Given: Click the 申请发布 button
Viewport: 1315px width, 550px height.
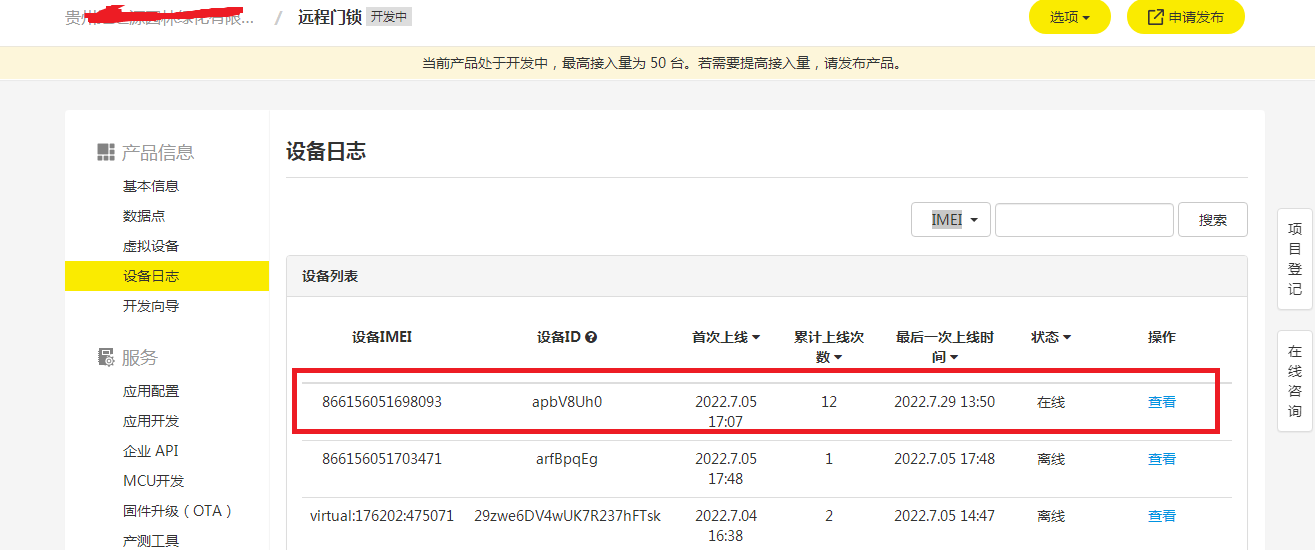Looking at the screenshot, I should (x=1185, y=17).
